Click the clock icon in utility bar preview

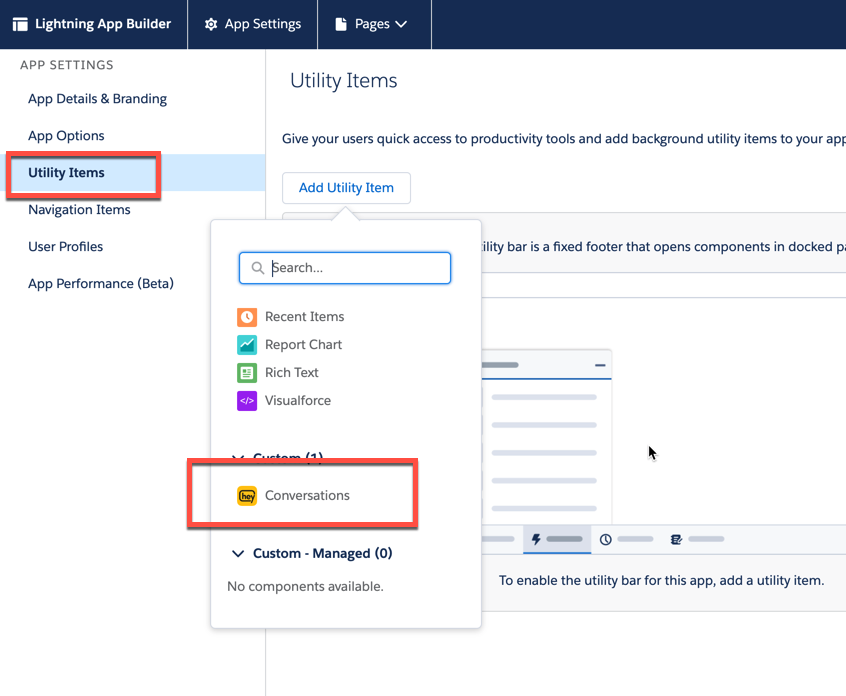(606, 540)
